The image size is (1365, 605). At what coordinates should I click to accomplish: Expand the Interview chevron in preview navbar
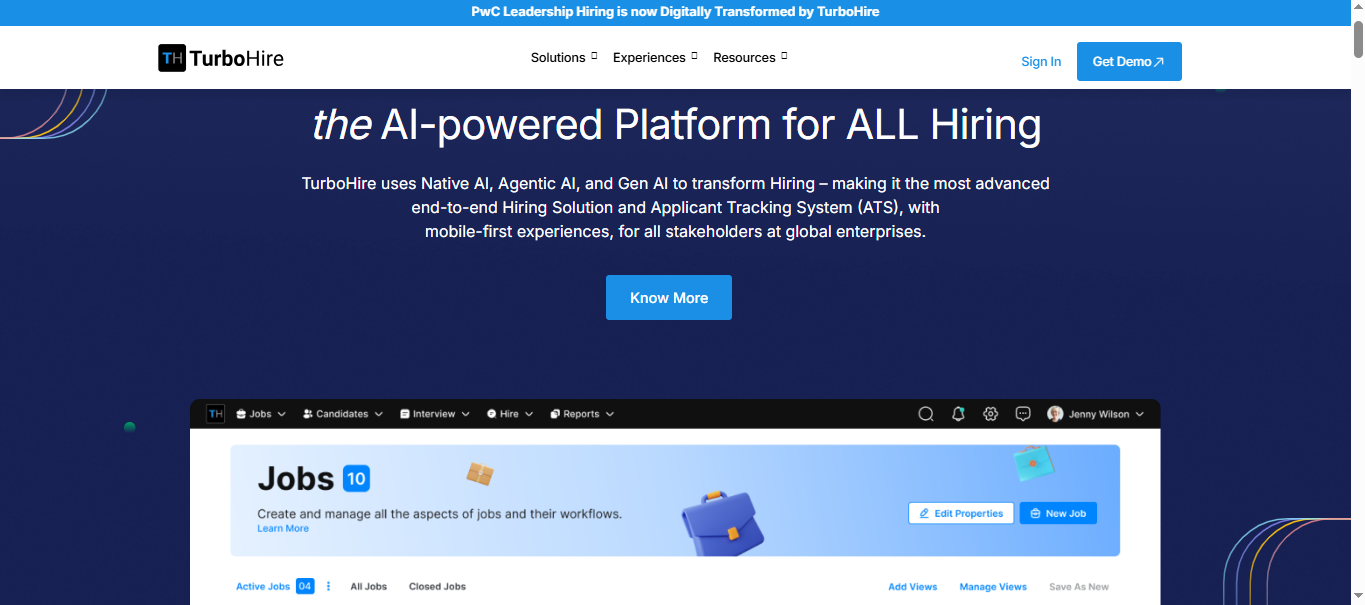(465, 414)
